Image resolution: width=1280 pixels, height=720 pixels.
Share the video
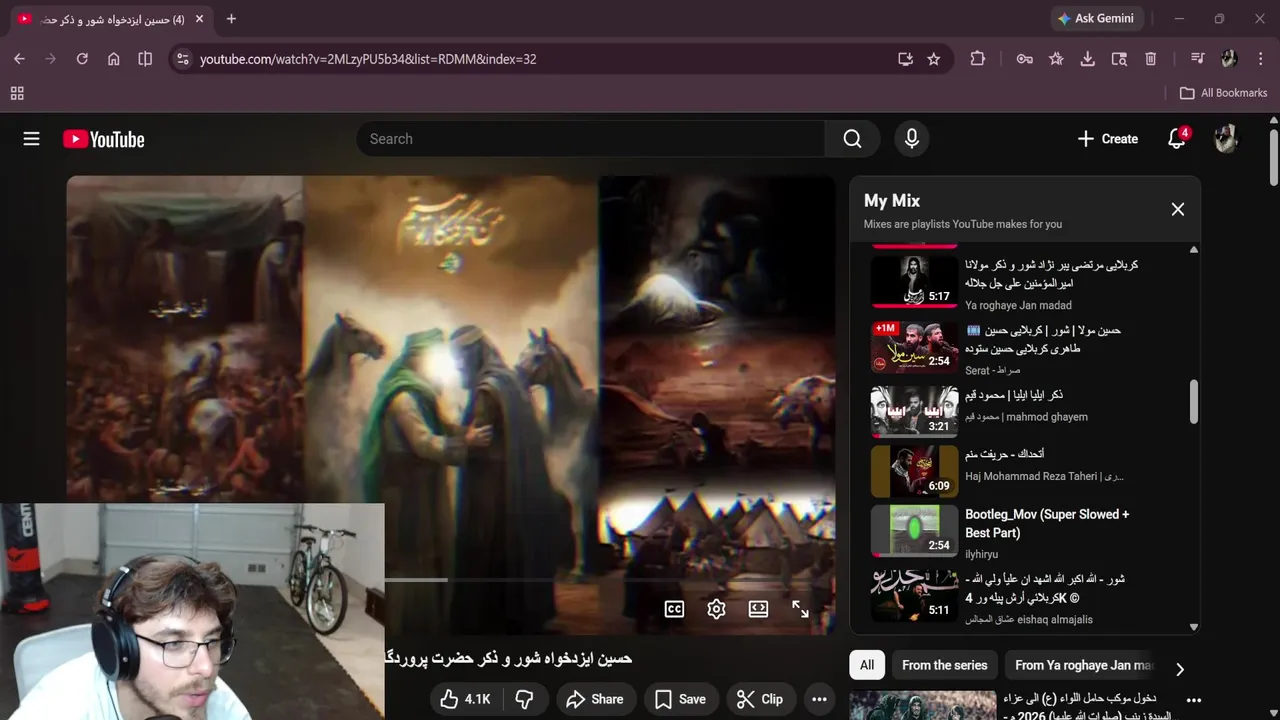click(594, 699)
